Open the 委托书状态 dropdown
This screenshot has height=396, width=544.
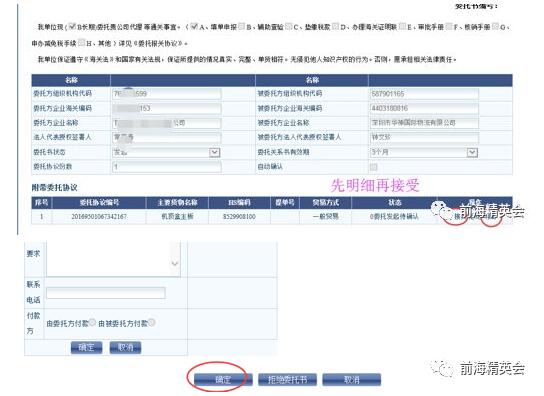pos(214,152)
